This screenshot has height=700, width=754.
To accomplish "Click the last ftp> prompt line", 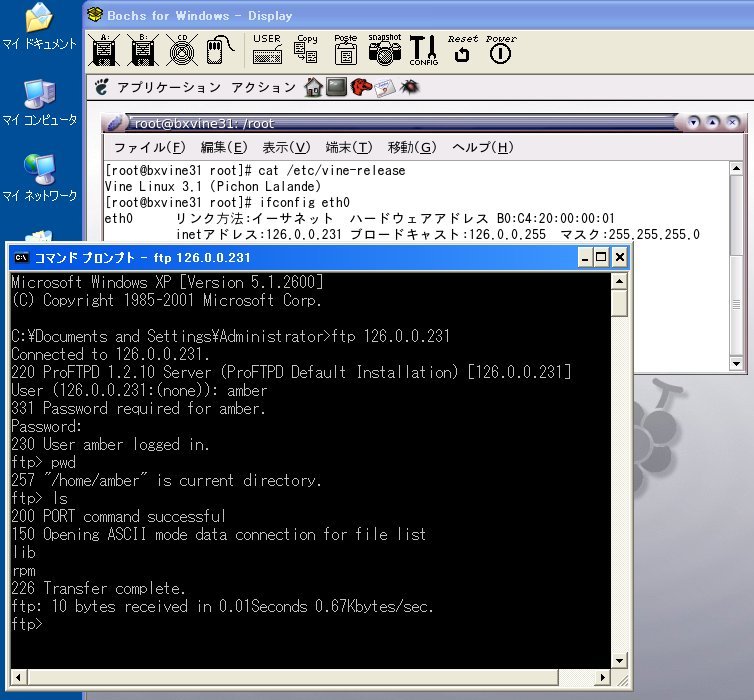I will [27, 624].
